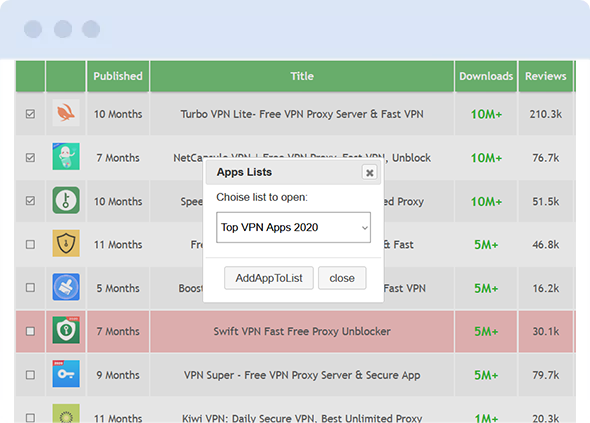Image resolution: width=590 pixels, height=423 pixels.
Task: Click the 9 Months published cell
Action: [118, 375]
